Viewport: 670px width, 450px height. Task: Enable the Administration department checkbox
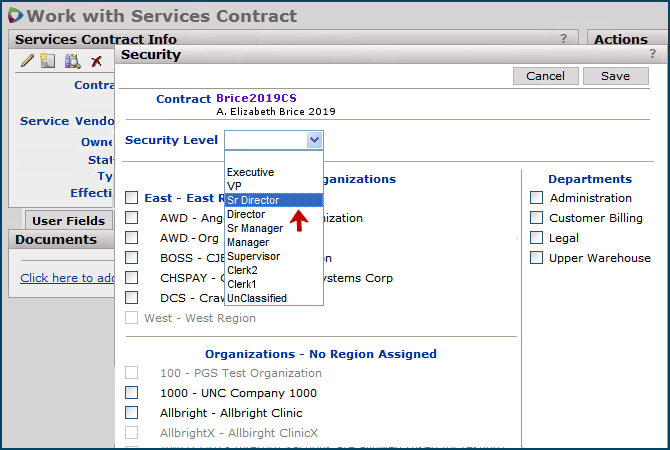pyautogui.click(x=537, y=198)
